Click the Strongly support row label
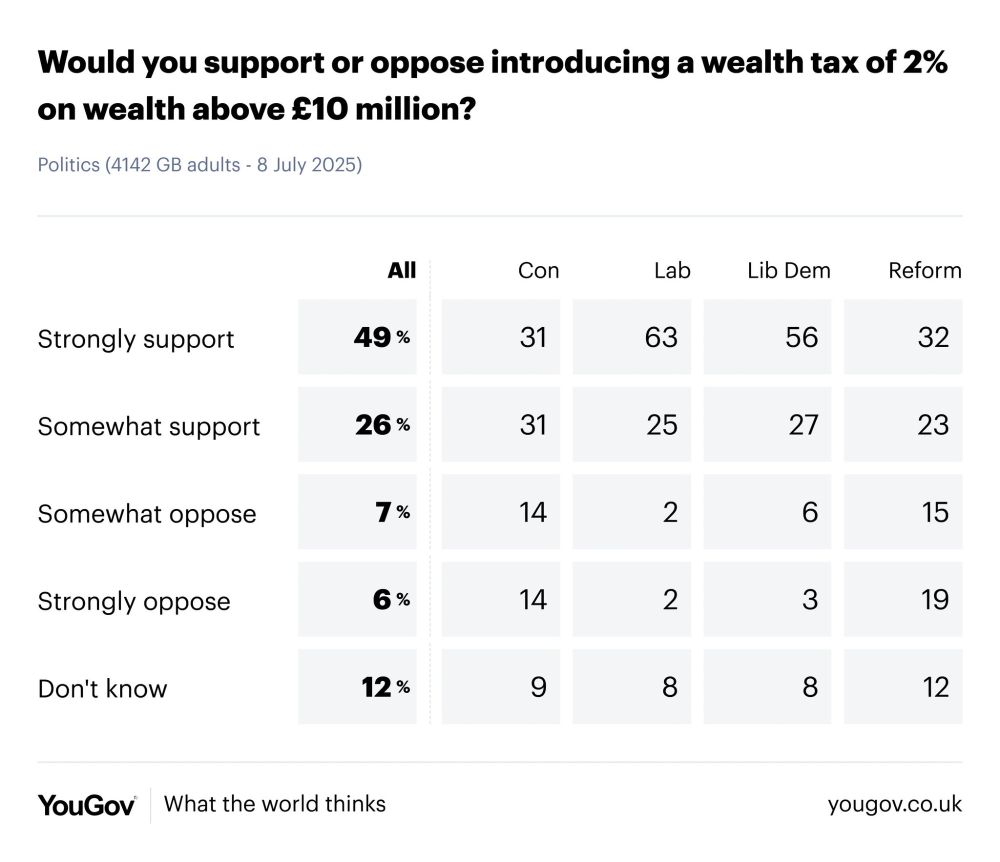 click(x=136, y=339)
